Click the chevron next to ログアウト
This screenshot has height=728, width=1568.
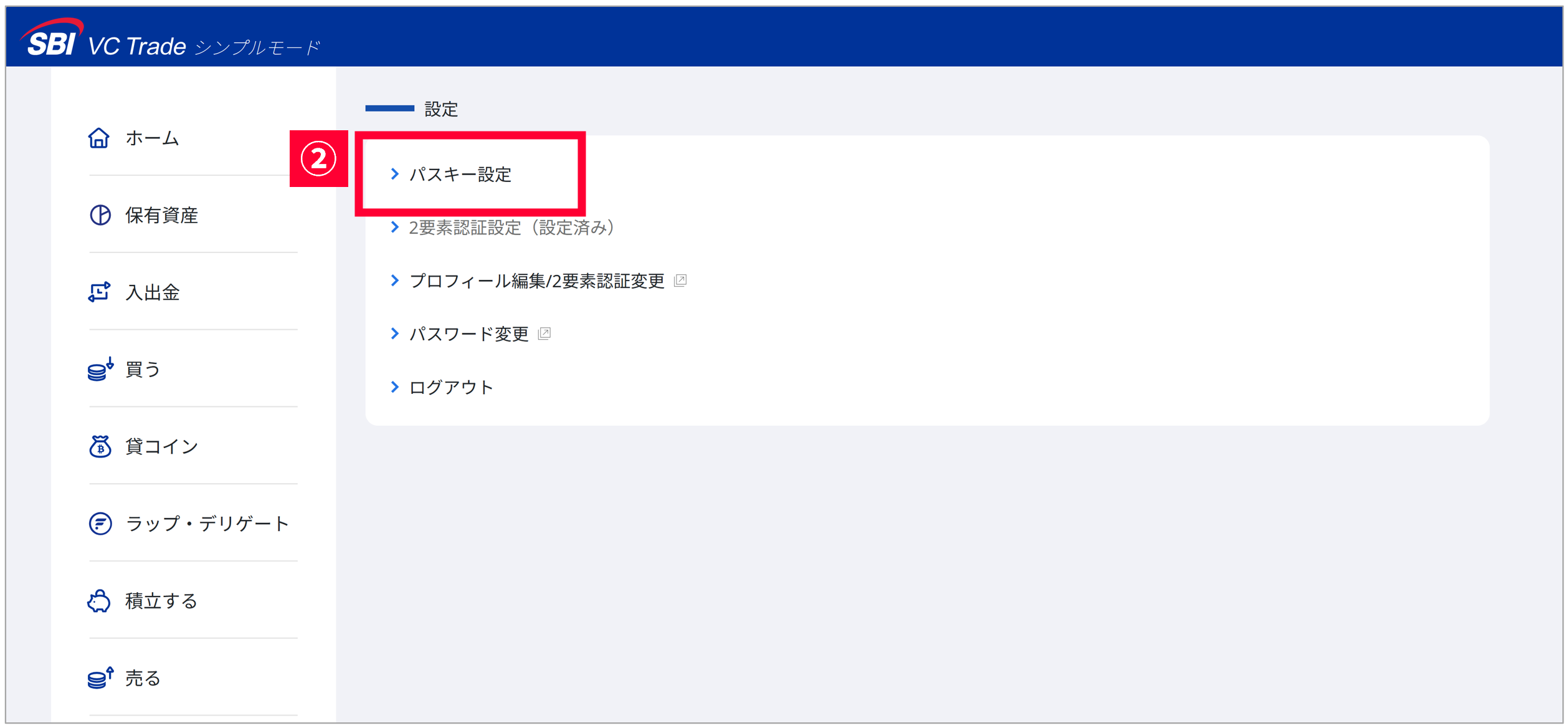click(x=394, y=387)
